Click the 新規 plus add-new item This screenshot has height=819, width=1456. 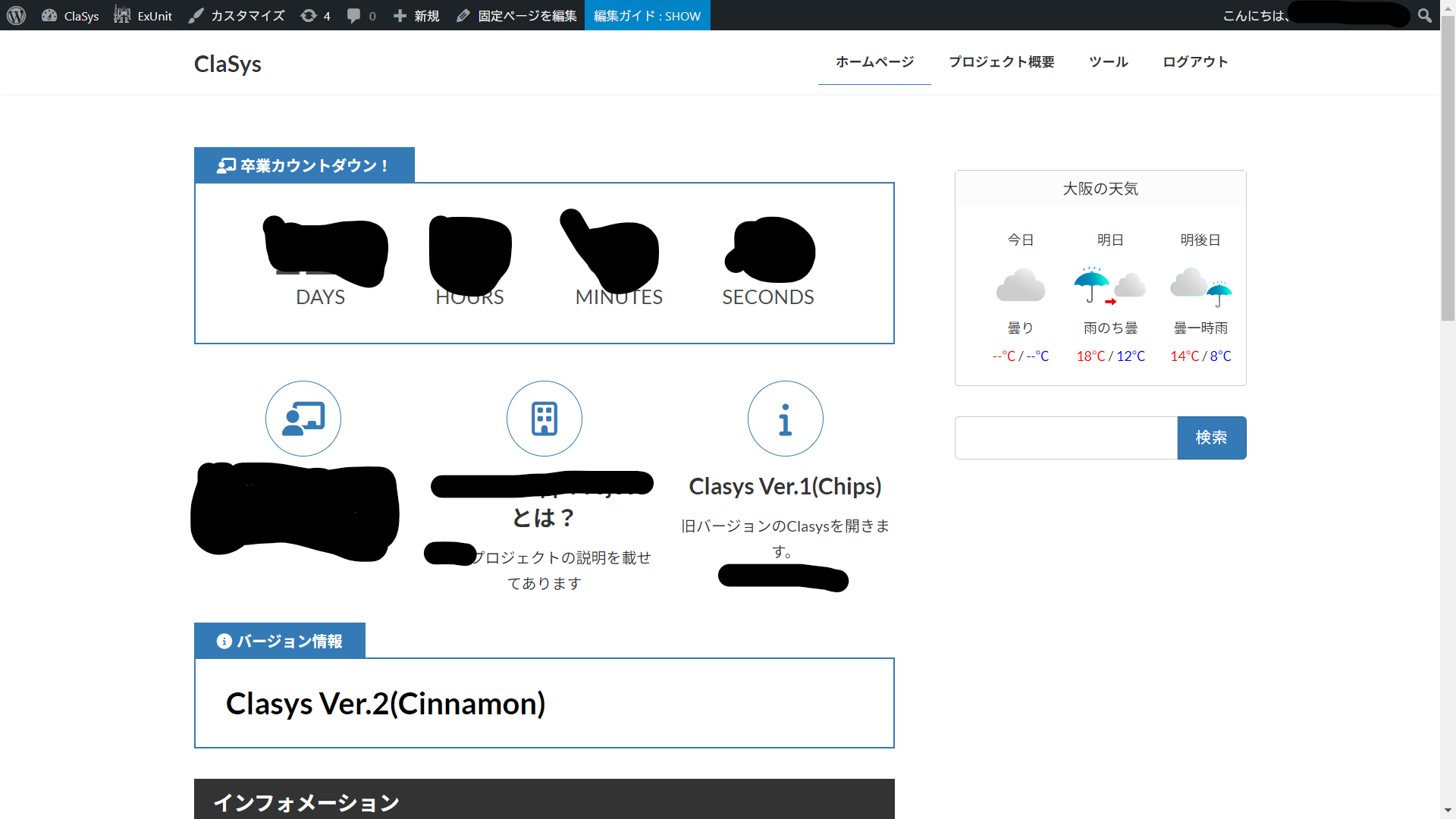point(416,15)
